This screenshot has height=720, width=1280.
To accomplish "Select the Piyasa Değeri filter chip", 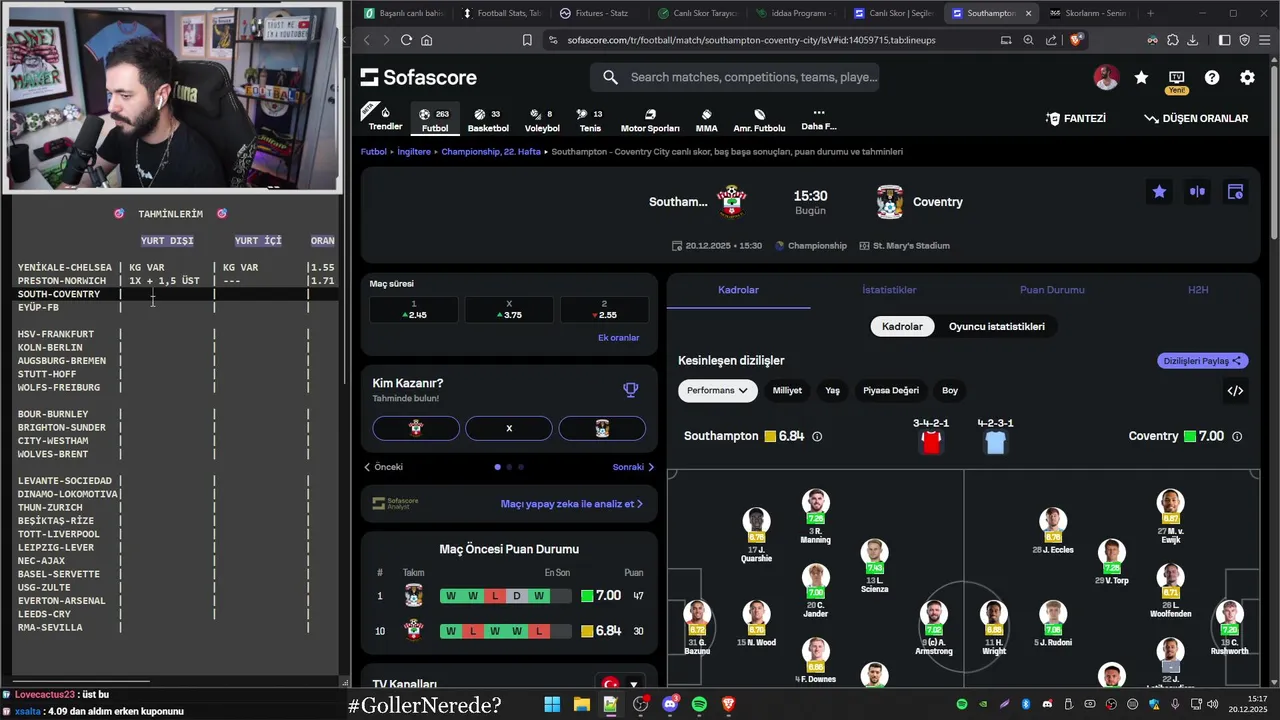I will click(x=890, y=391).
